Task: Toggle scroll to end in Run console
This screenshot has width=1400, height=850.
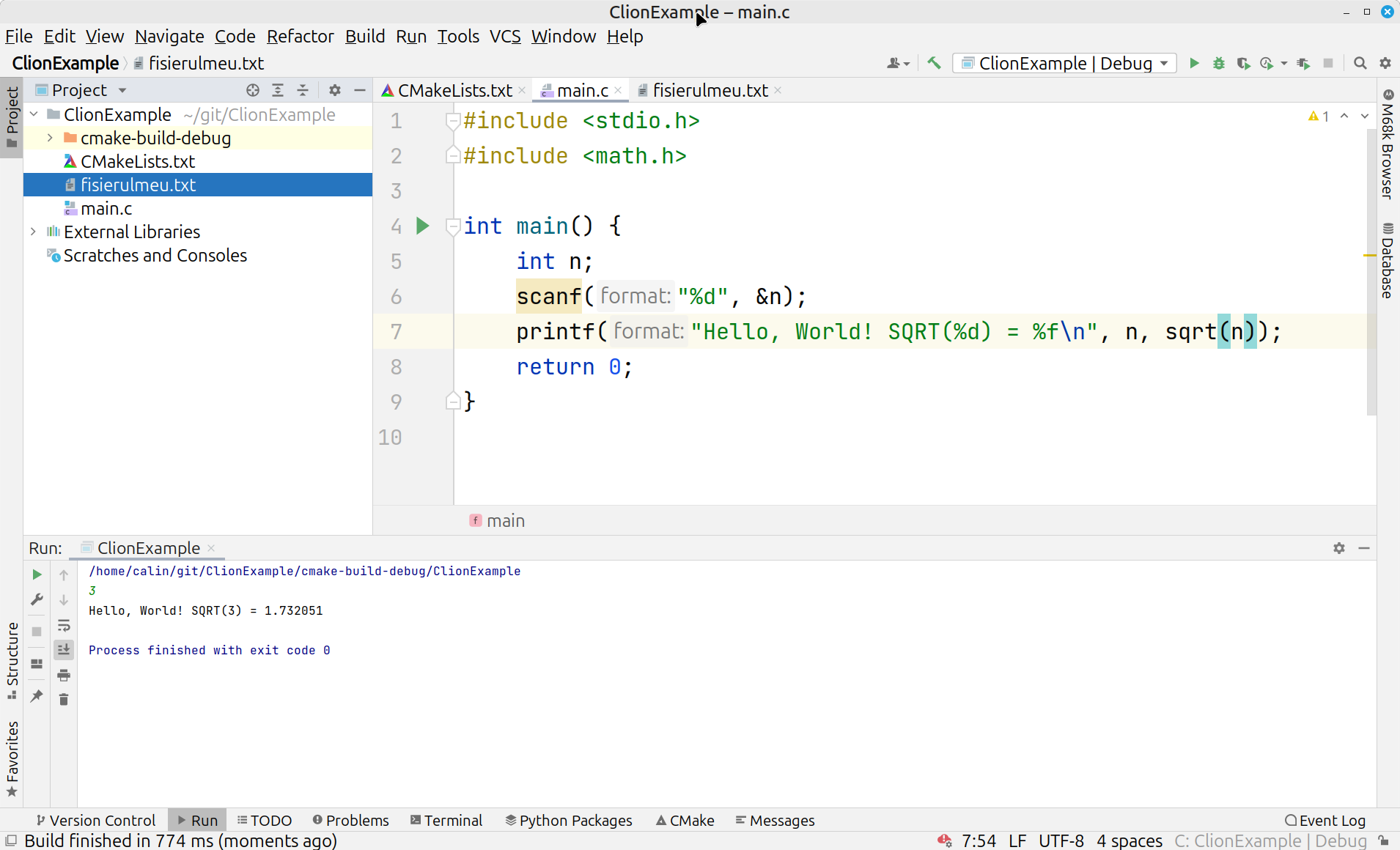Action: [64, 650]
